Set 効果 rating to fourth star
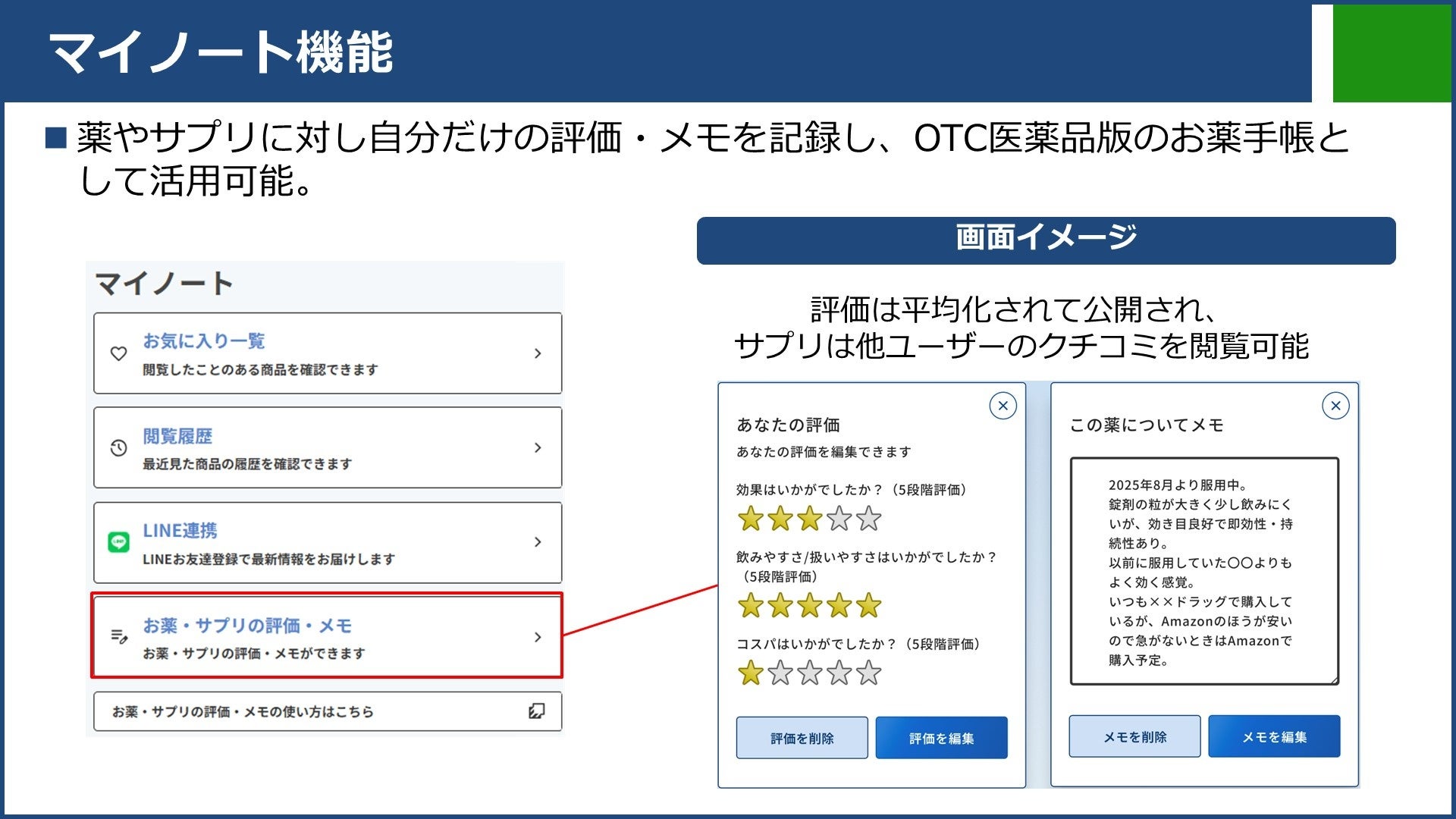Image resolution: width=1456 pixels, height=819 pixels. 839,519
